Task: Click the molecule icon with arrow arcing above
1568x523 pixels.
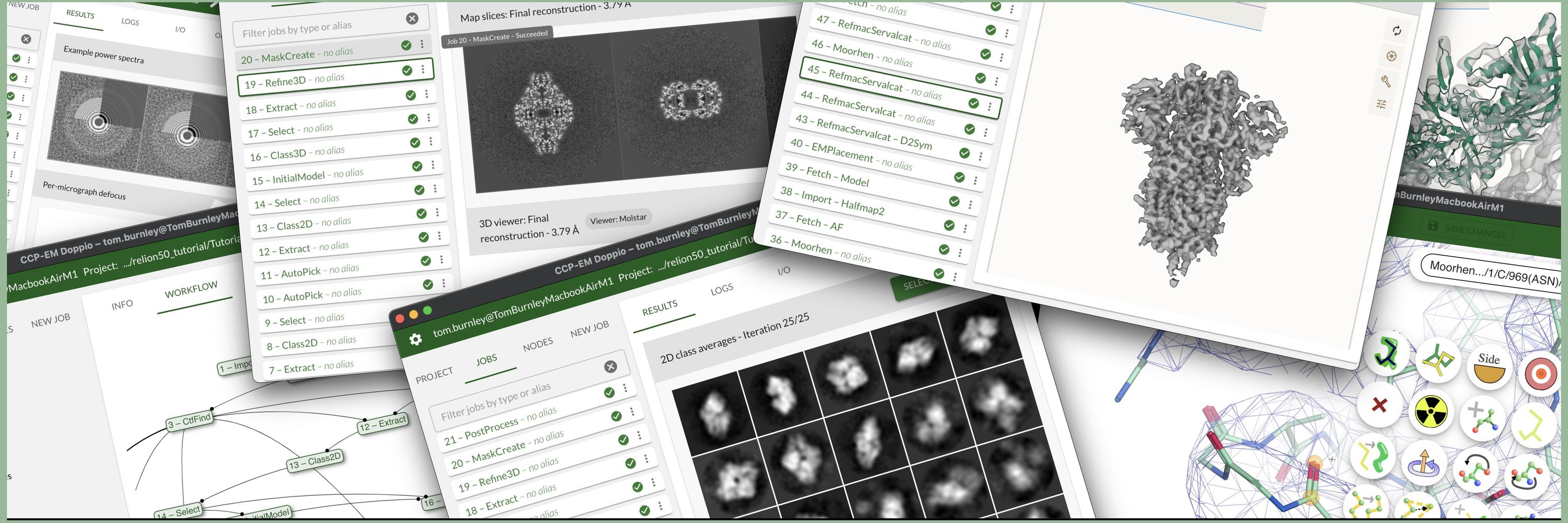Action: (x=1474, y=470)
